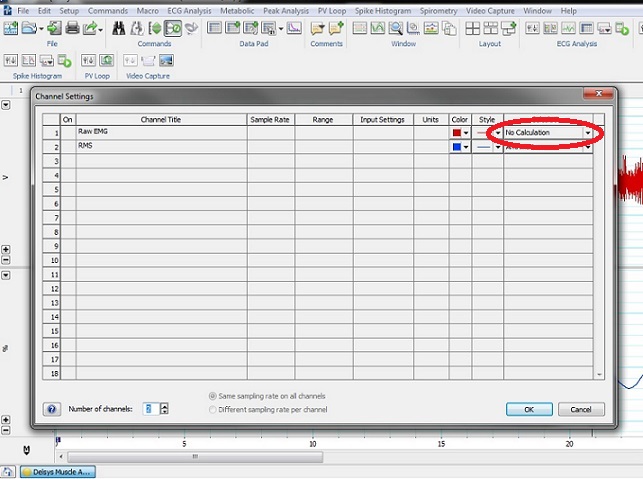Select 'Same sampling rate on all channels'
The height and width of the screenshot is (479, 643).
pyautogui.click(x=212, y=396)
